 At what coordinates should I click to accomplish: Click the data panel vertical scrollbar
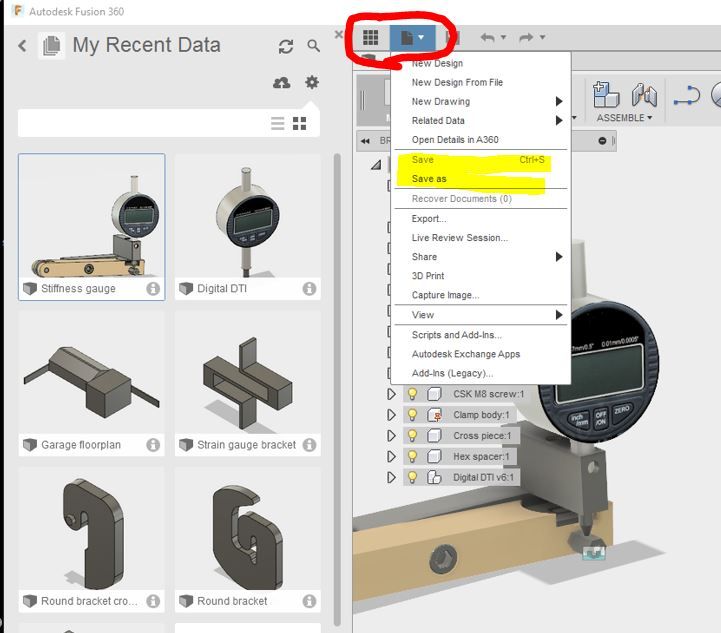tap(337, 390)
